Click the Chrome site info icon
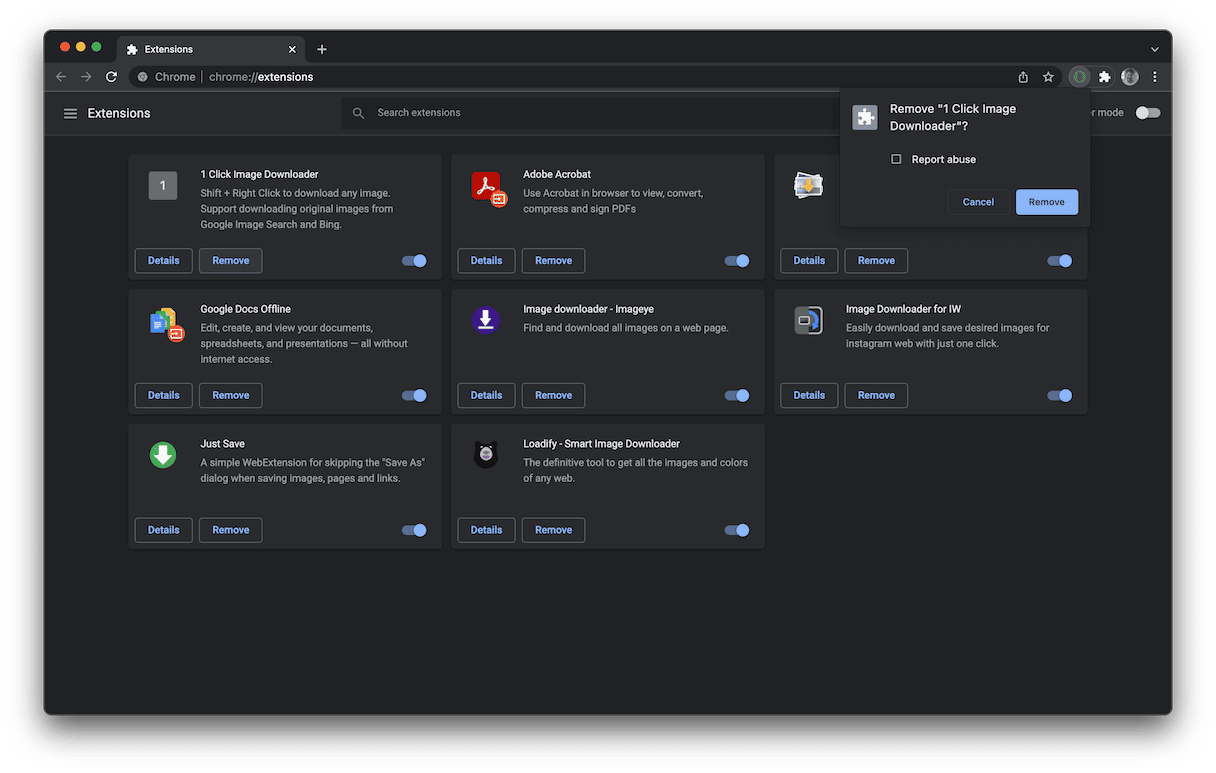The height and width of the screenshot is (773, 1216). [x=143, y=77]
